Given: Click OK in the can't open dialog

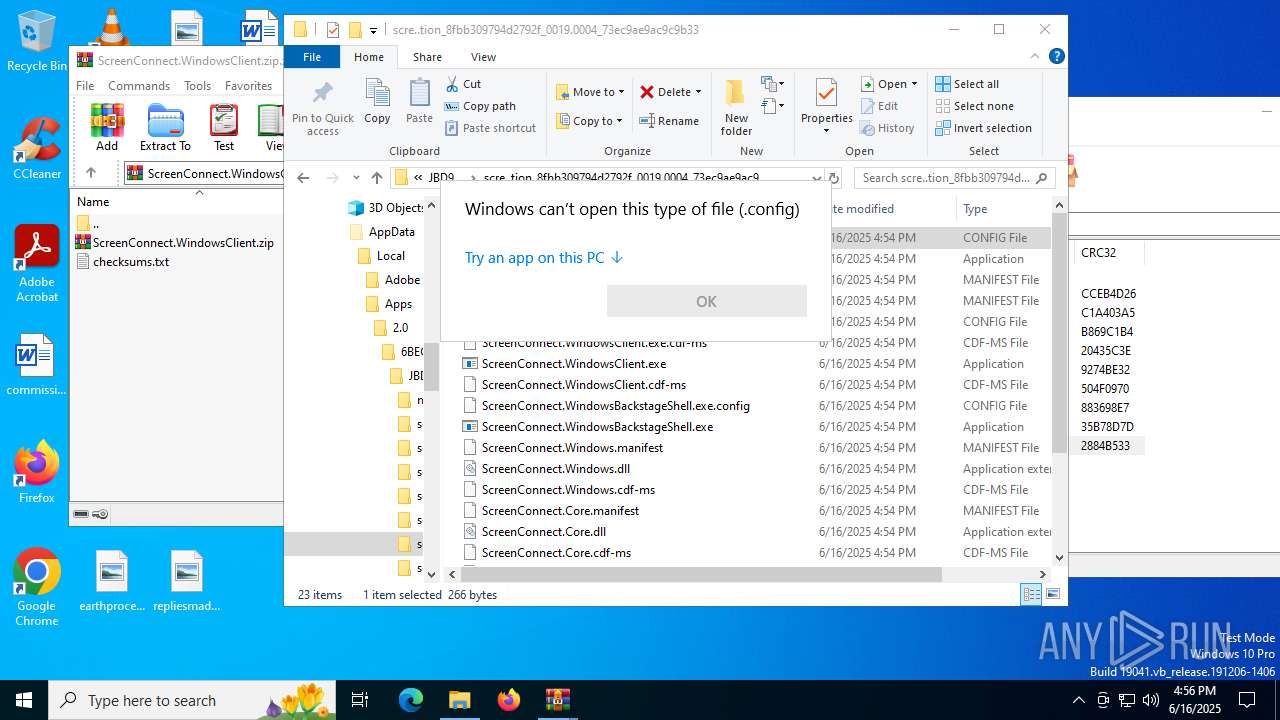Looking at the screenshot, I should point(706,301).
